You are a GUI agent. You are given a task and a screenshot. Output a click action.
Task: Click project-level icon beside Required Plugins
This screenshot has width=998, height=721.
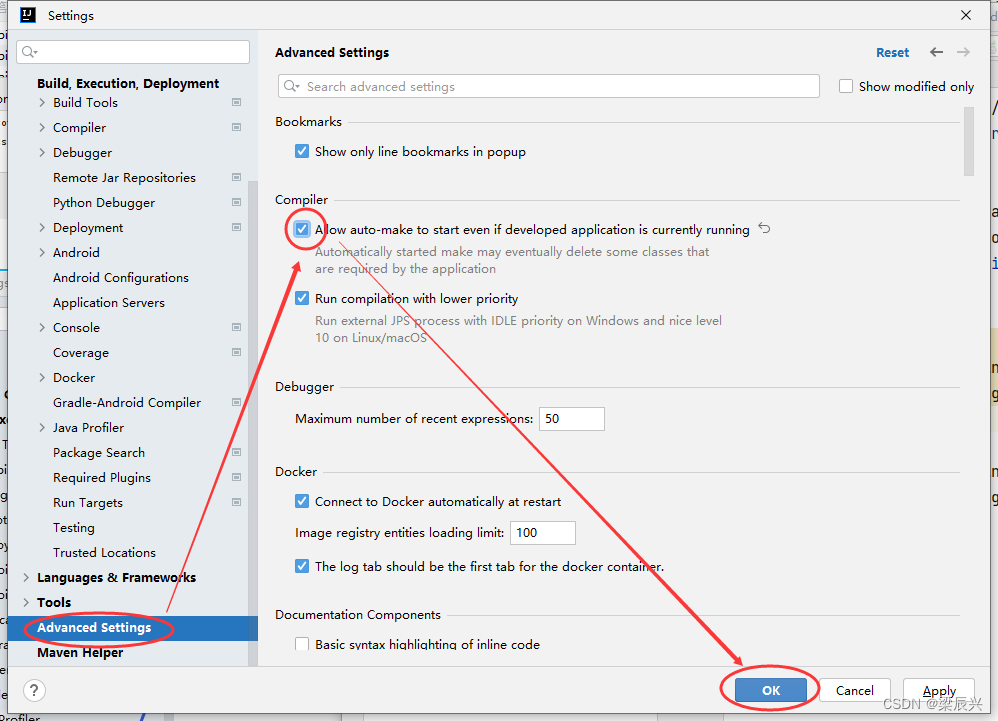tap(237, 477)
